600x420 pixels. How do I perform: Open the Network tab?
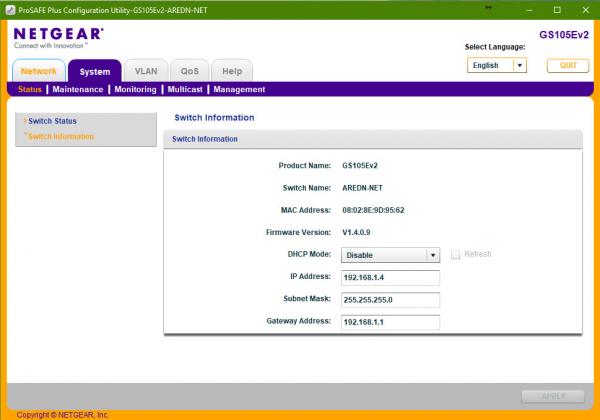pos(39,71)
